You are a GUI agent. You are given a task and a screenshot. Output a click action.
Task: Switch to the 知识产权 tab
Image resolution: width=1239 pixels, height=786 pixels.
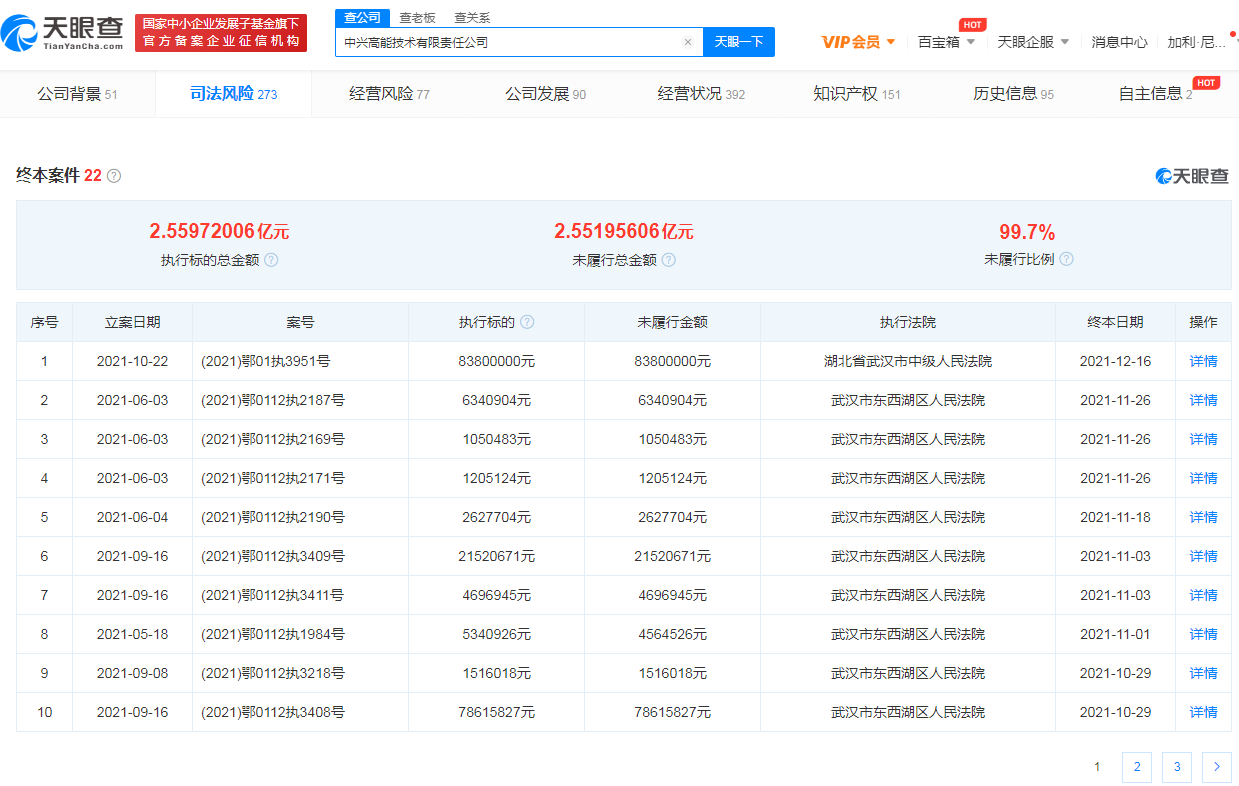point(858,94)
